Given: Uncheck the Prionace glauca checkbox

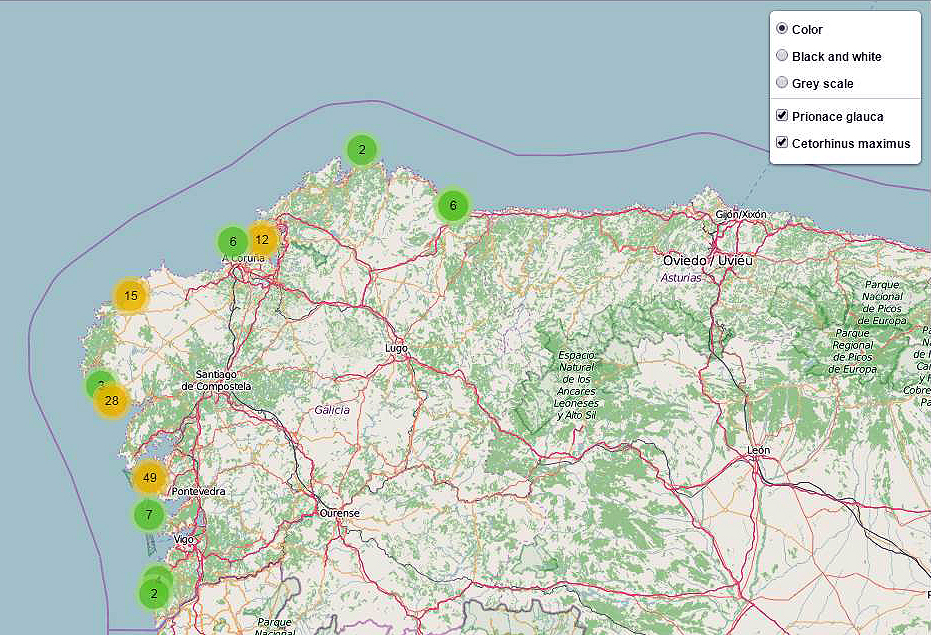Looking at the screenshot, I should pyautogui.click(x=781, y=116).
